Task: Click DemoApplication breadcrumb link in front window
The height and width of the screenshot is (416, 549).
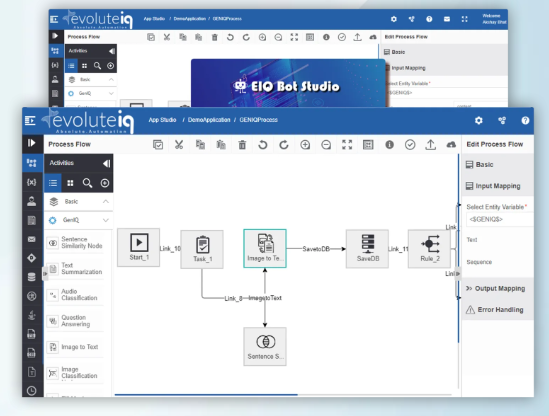Action: coord(209,120)
